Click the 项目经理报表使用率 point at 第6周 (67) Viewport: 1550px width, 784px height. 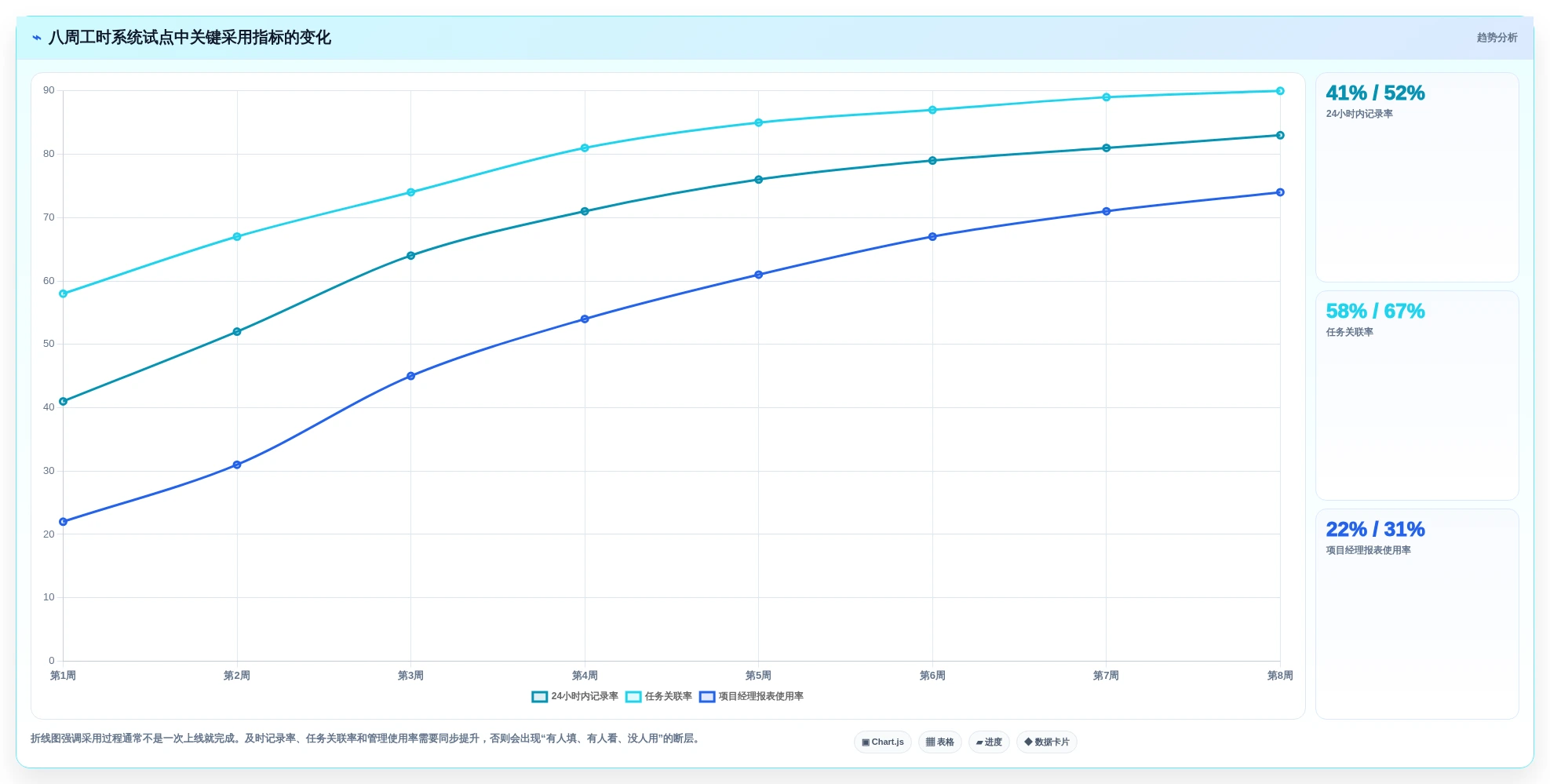click(x=932, y=236)
